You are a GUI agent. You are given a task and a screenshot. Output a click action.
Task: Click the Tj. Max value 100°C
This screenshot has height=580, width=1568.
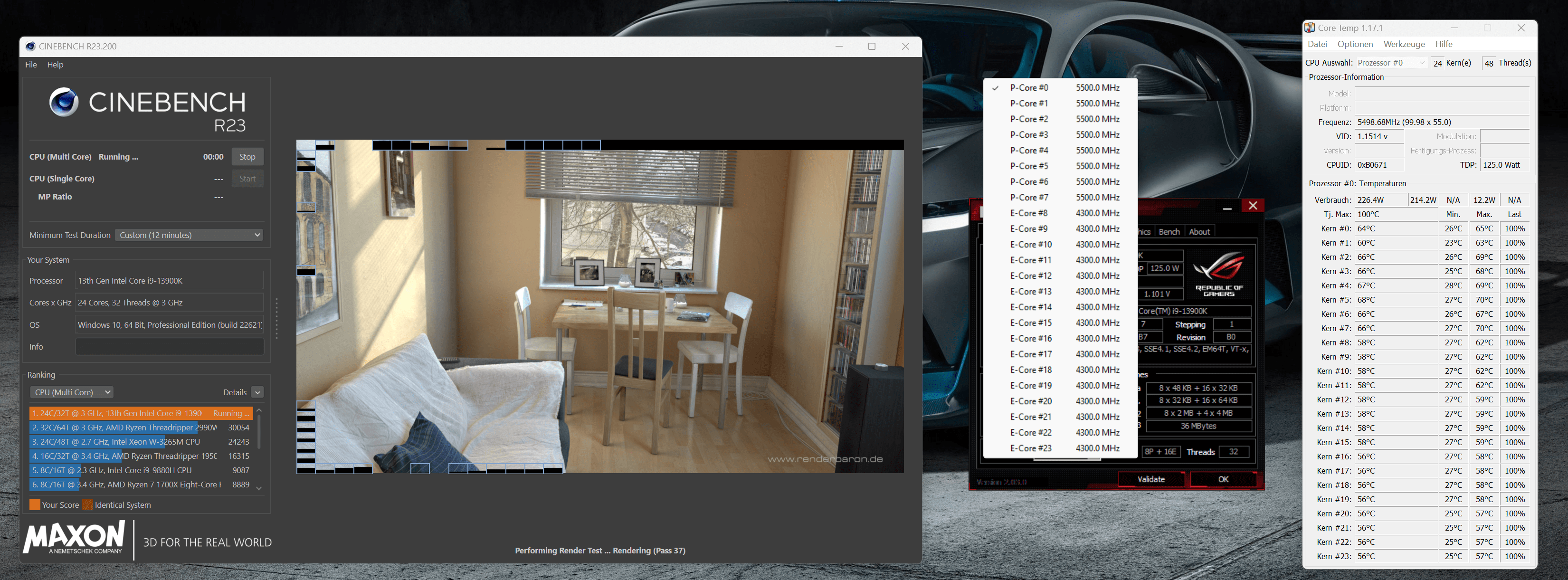click(x=1397, y=214)
